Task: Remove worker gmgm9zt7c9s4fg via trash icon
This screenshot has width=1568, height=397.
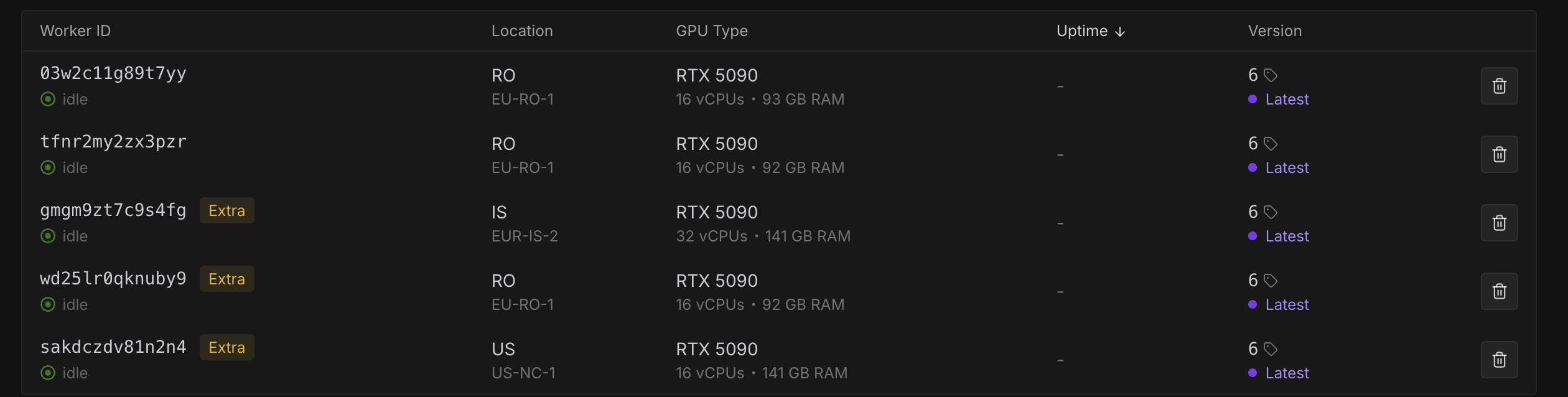Action: (1499, 223)
